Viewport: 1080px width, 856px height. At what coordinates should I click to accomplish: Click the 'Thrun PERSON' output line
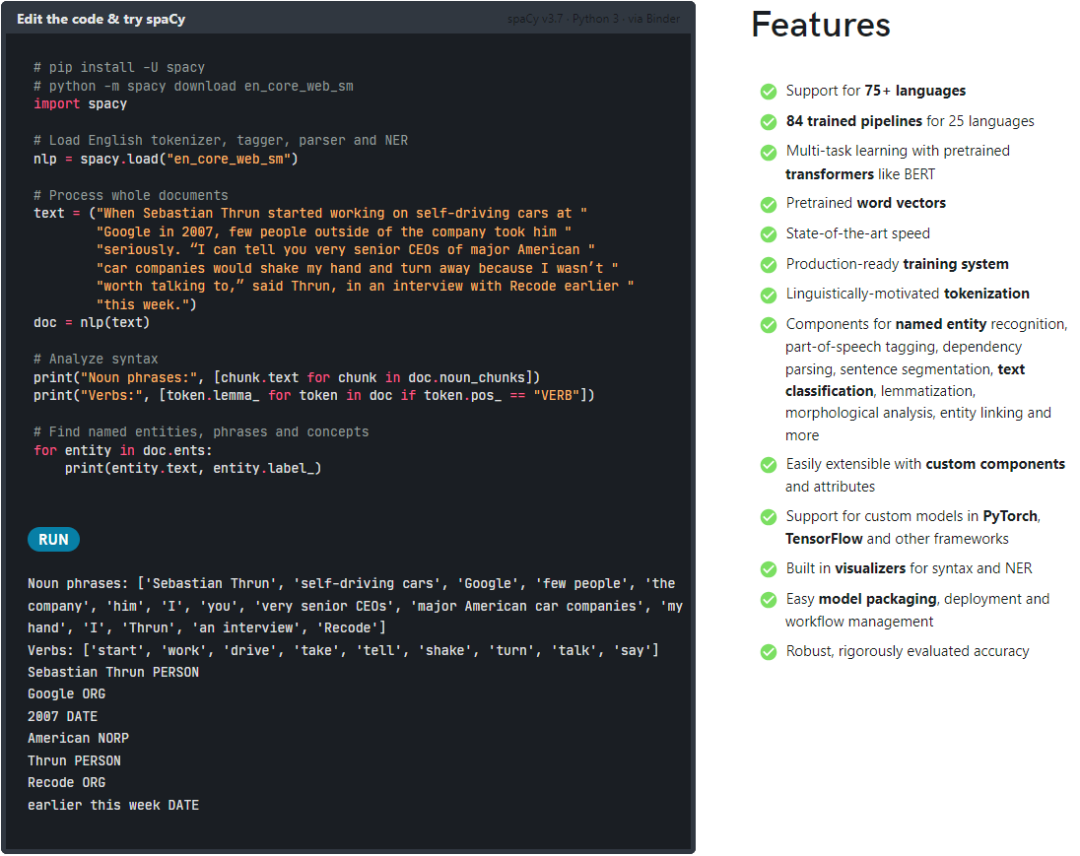pyautogui.click(x=74, y=760)
